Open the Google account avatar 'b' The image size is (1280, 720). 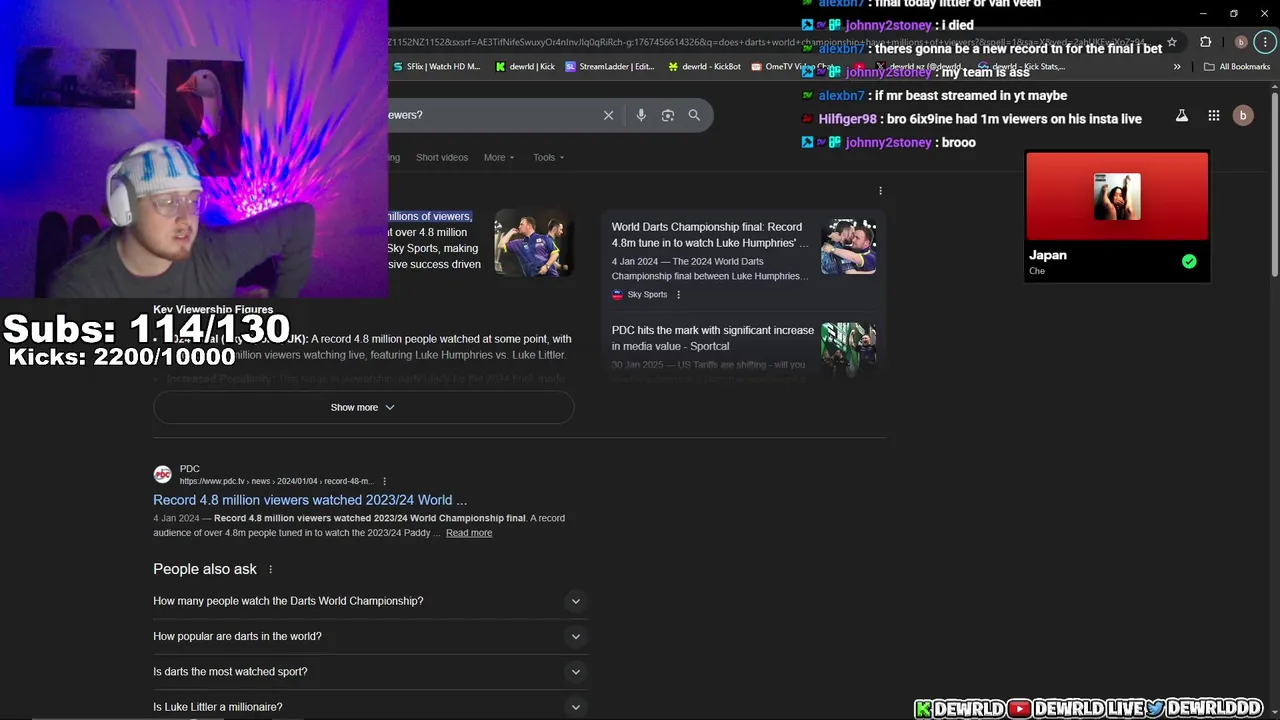1243,115
